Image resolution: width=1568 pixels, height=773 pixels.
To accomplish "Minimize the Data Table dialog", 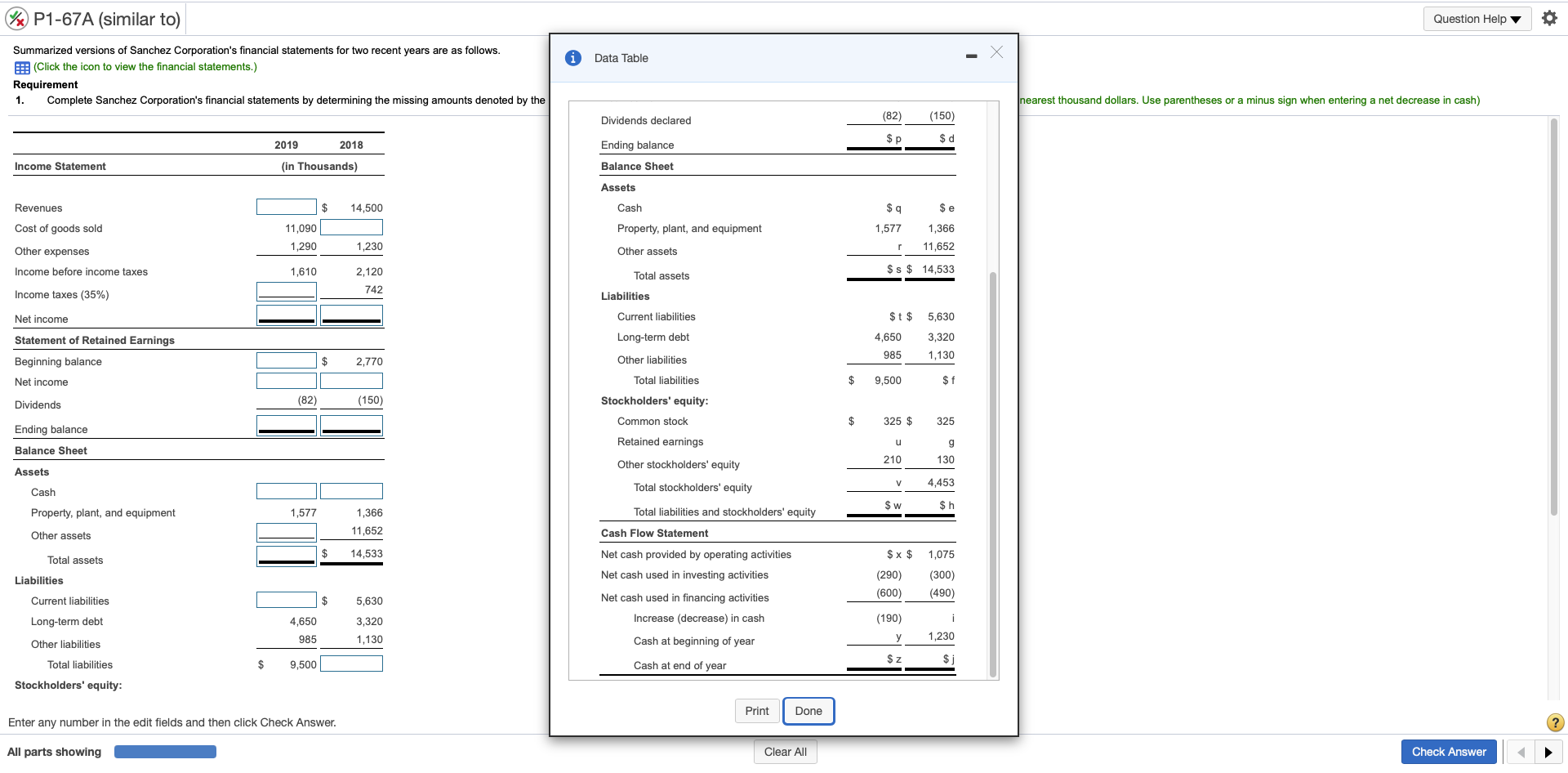I will coord(971,56).
